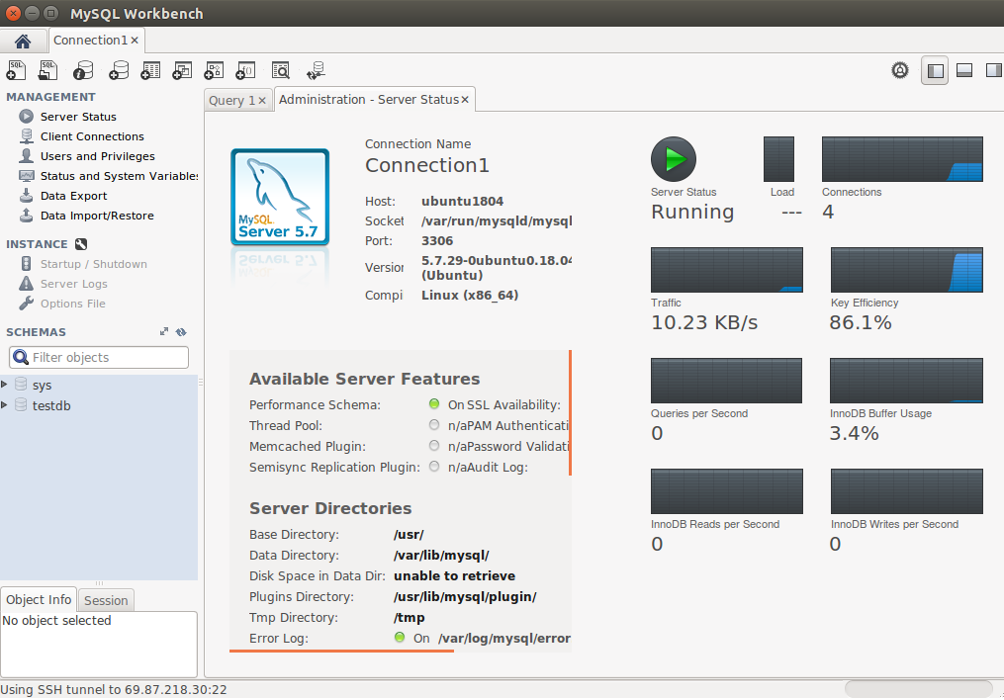Click the Connections graph
The width and height of the screenshot is (1004, 700).
pyautogui.click(x=902, y=159)
